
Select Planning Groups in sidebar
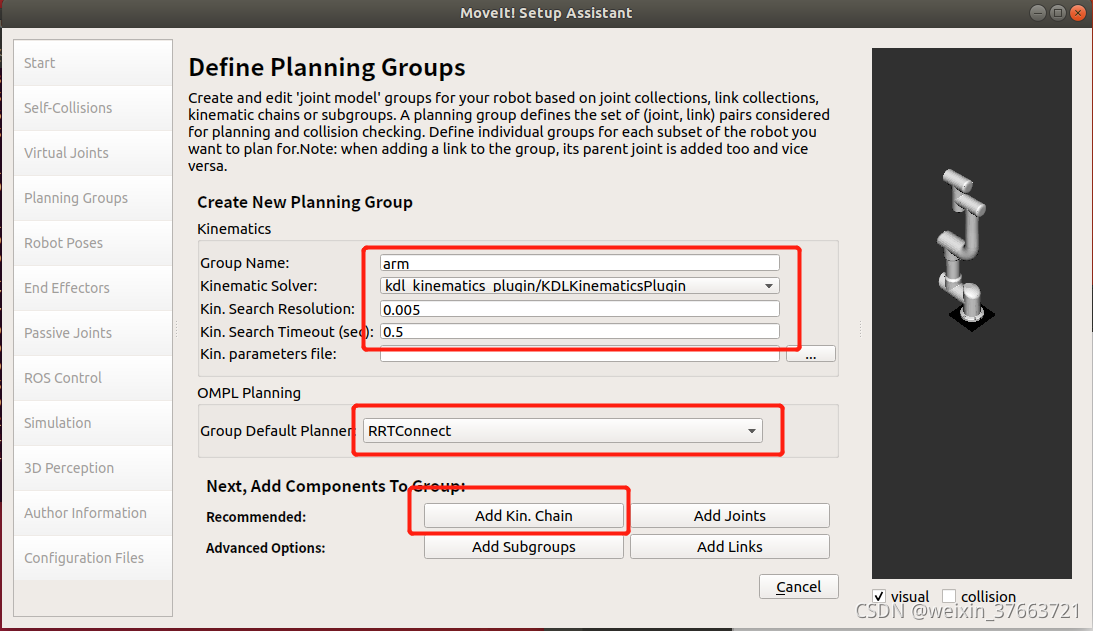pyautogui.click(x=93, y=198)
